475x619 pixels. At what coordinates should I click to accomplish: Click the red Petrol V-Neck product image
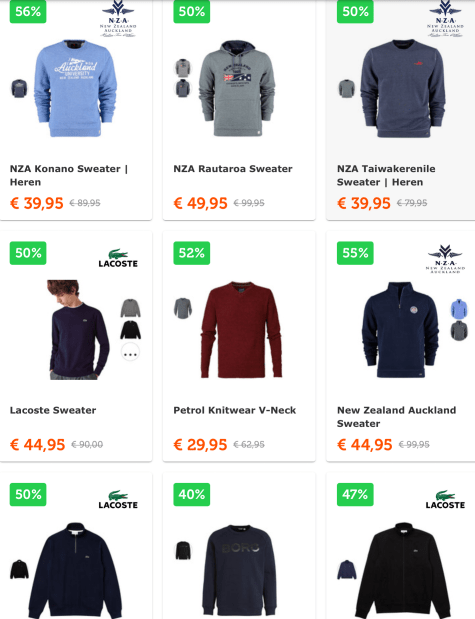tap(240, 330)
